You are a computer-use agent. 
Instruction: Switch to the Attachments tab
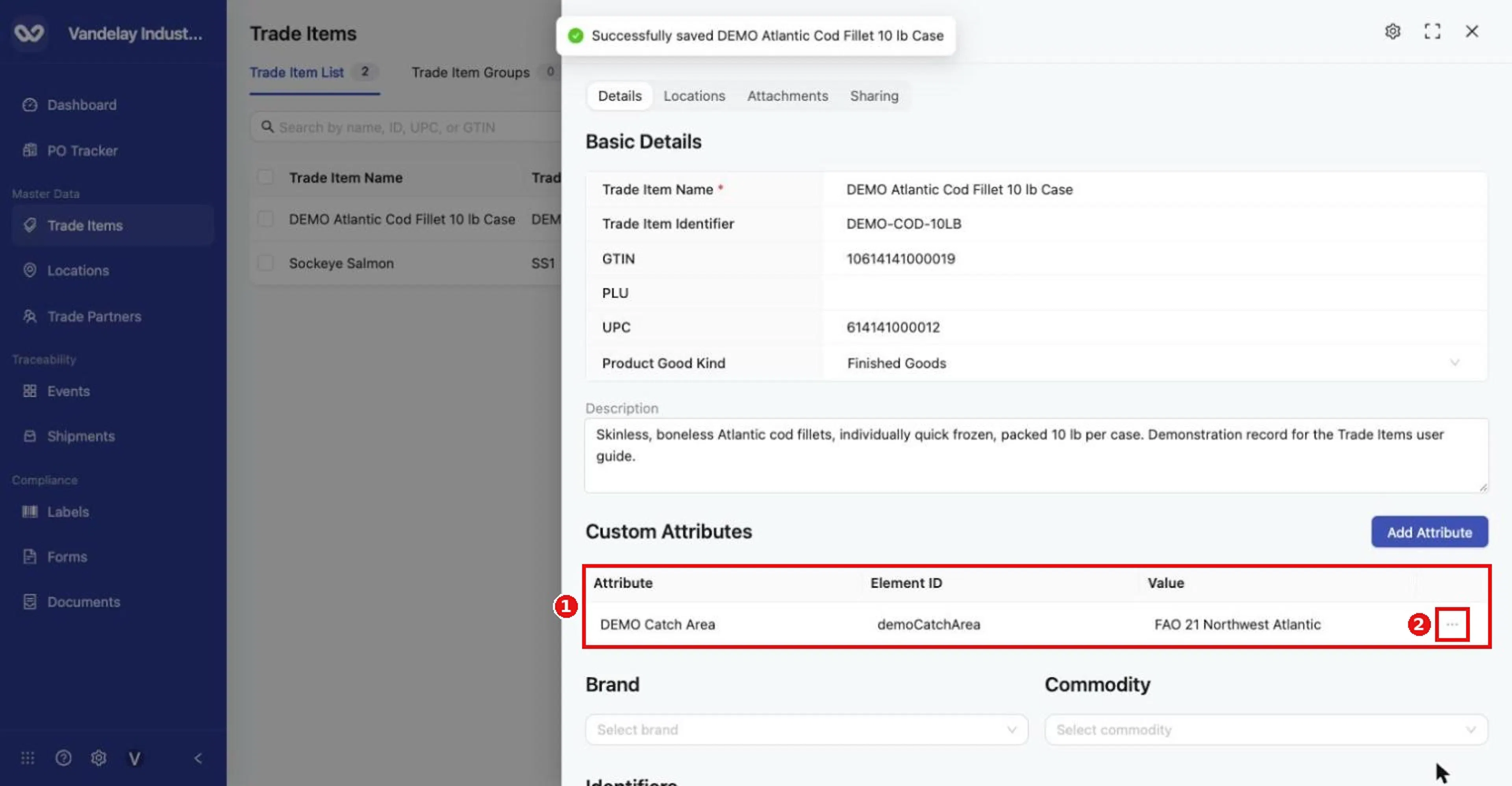point(787,96)
